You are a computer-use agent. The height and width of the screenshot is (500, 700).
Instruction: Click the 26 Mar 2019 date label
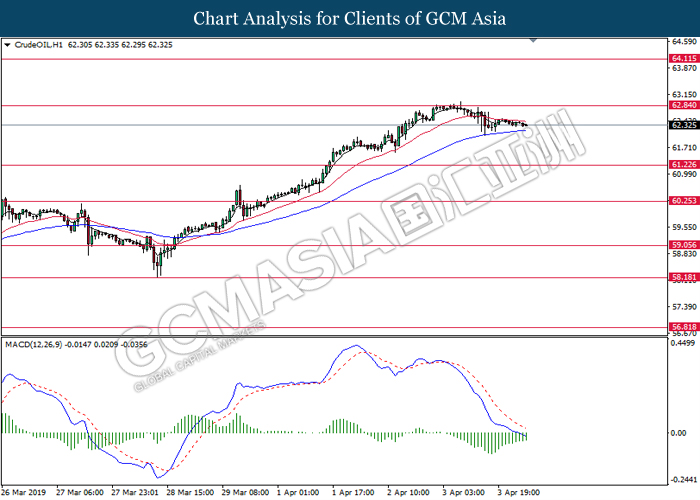(x=24, y=492)
